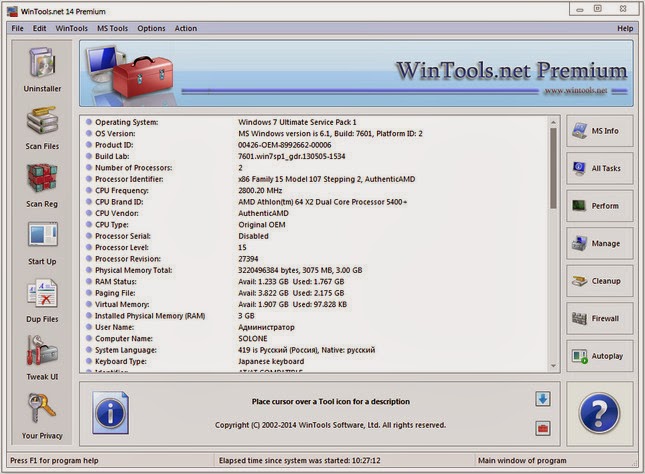Click the 'Main window of program' status text
The width and height of the screenshot is (645, 474).
[x=522, y=460]
